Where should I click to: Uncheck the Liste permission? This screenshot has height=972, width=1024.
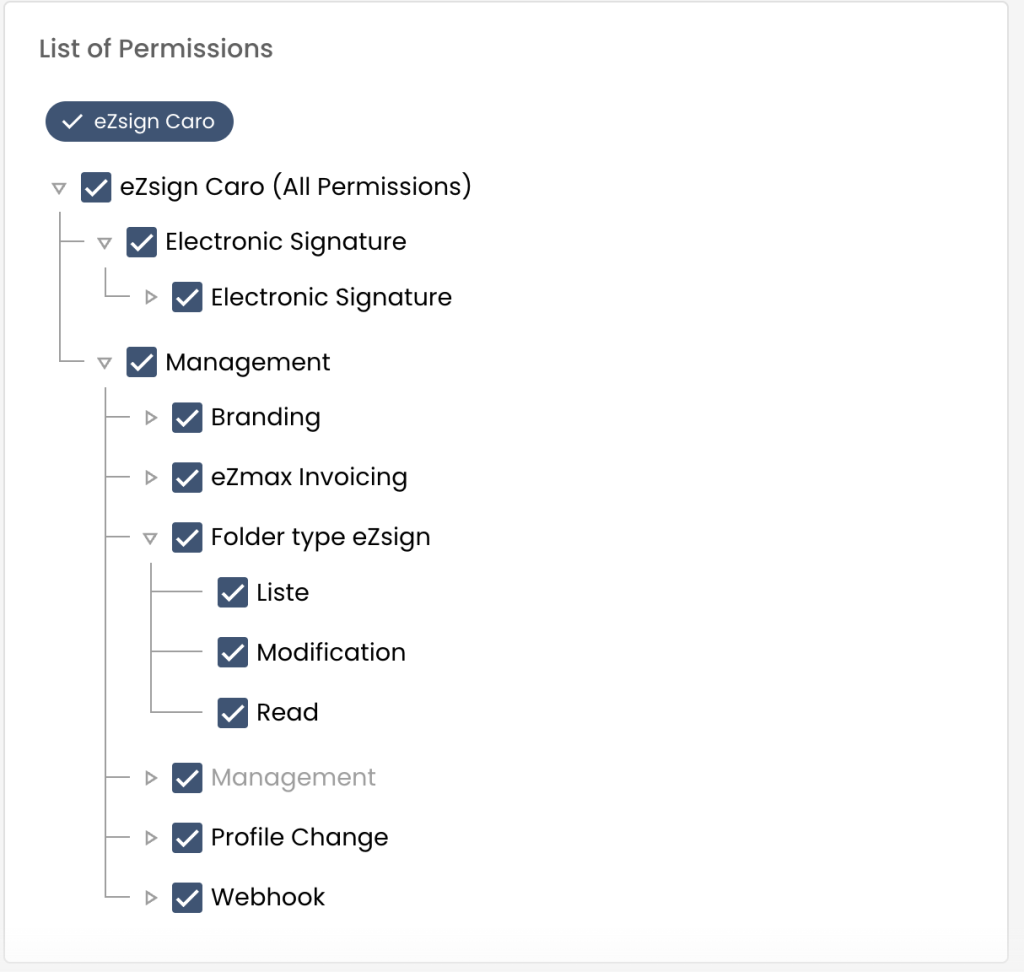pos(233,592)
